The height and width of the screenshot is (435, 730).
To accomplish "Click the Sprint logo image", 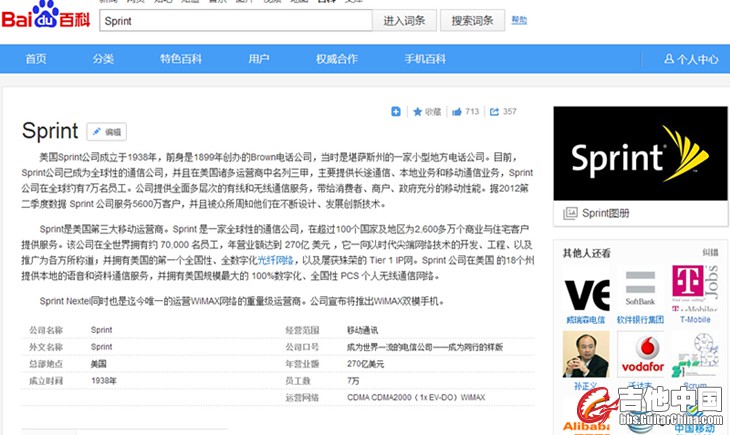I will point(640,154).
